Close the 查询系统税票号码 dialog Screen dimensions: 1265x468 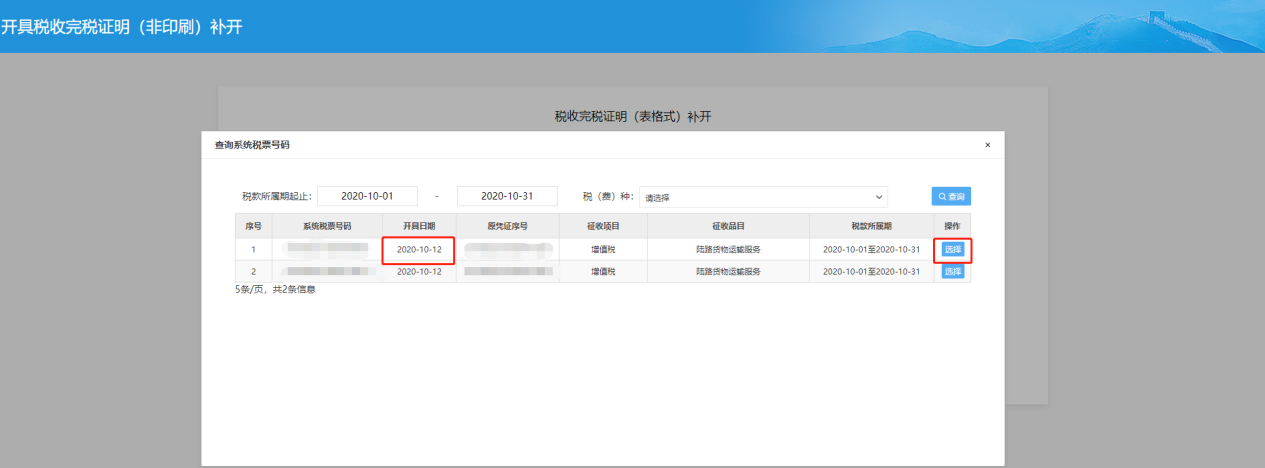987,145
